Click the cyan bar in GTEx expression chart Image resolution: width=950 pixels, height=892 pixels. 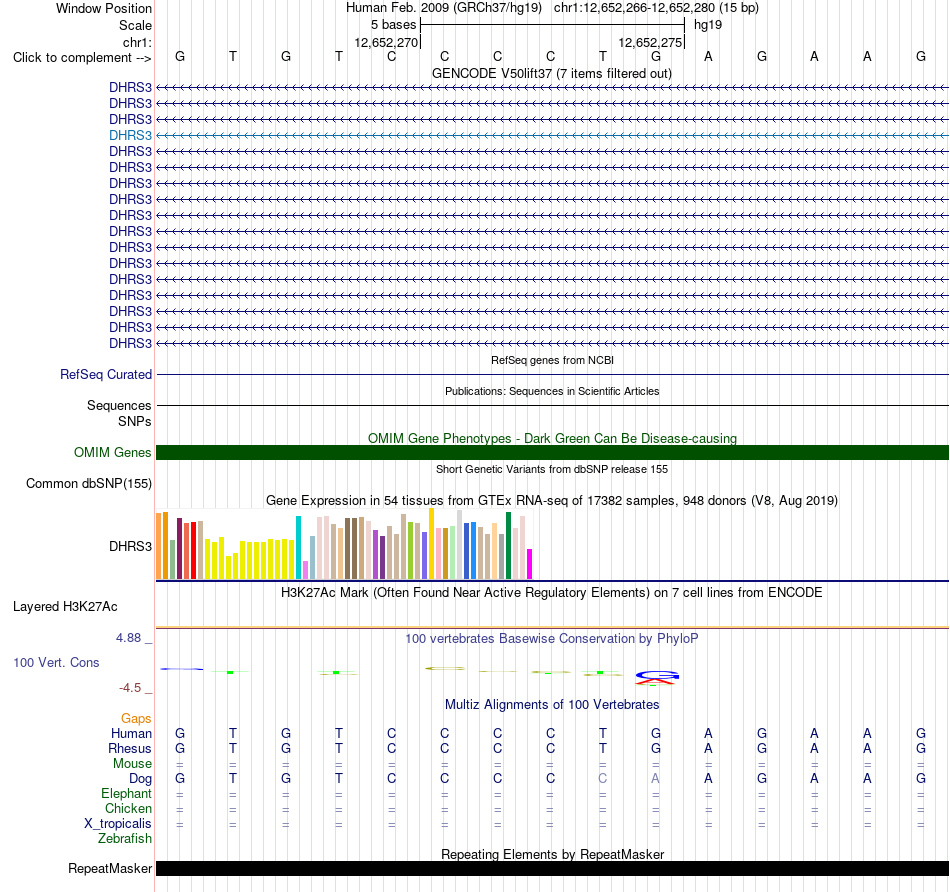[x=299, y=548]
